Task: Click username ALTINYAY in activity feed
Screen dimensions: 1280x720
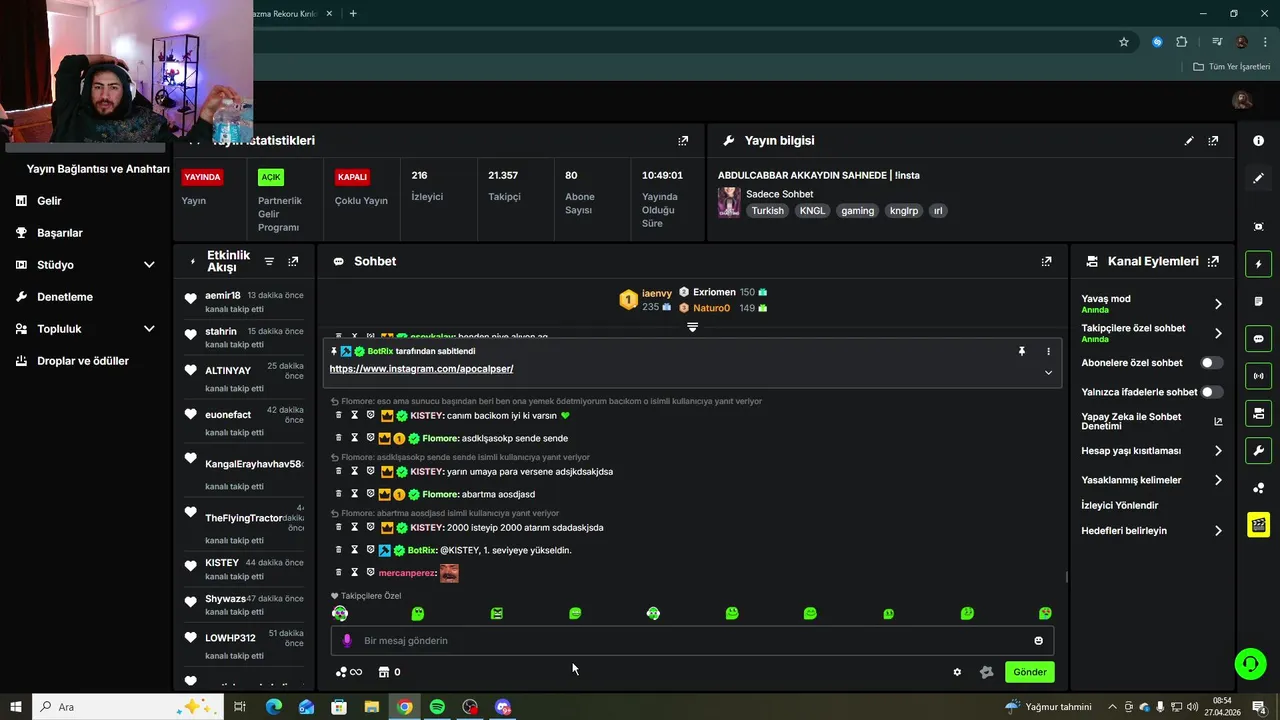Action: pyautogui.click(x=228, y=371)
